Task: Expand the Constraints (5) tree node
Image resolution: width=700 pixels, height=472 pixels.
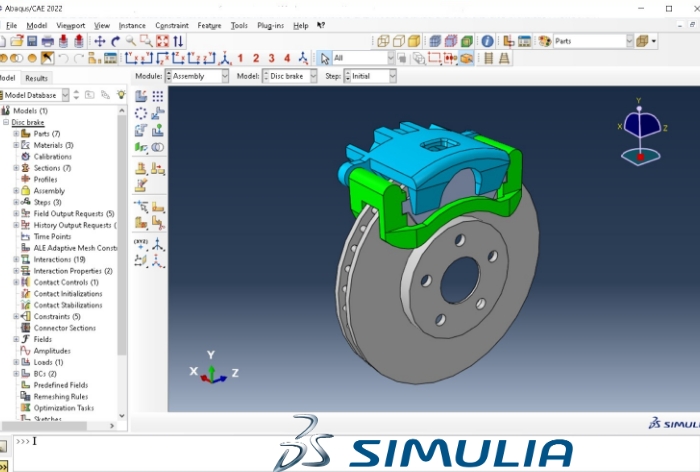Action: (x=16, y=317)
